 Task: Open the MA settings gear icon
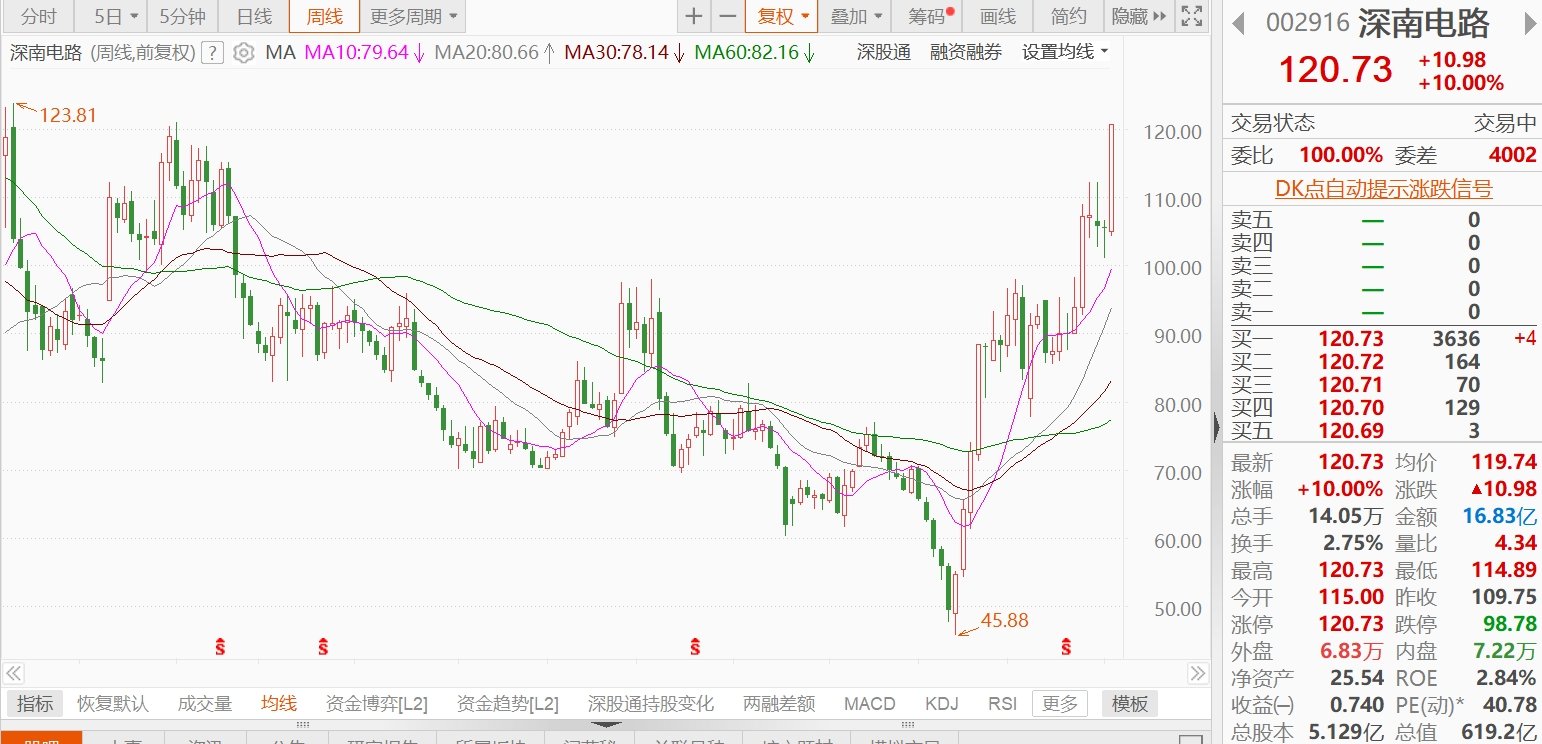pyautogui.click(x=243, y=53)
